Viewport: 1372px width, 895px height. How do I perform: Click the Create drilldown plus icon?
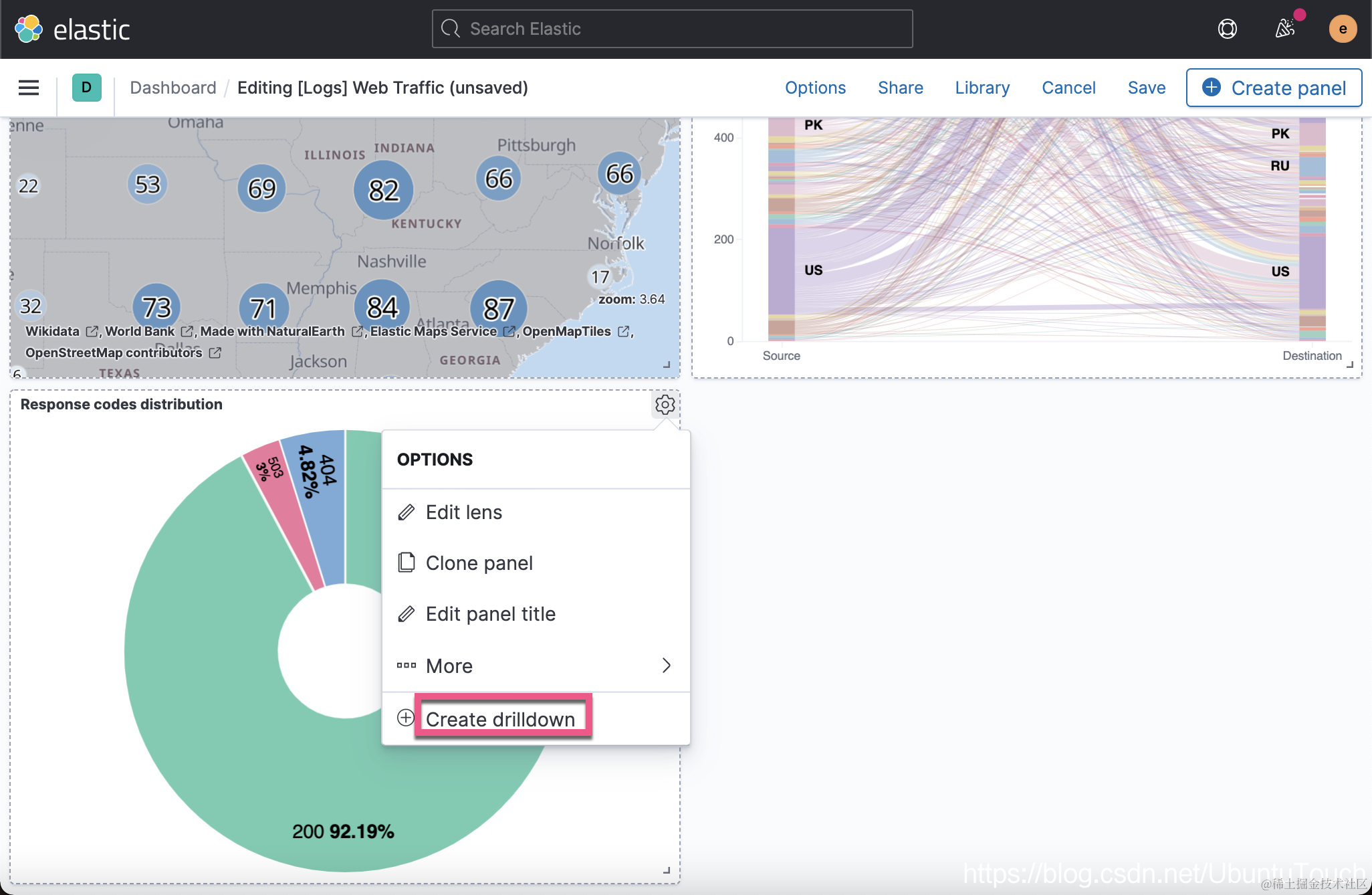(x=406, y=718)
